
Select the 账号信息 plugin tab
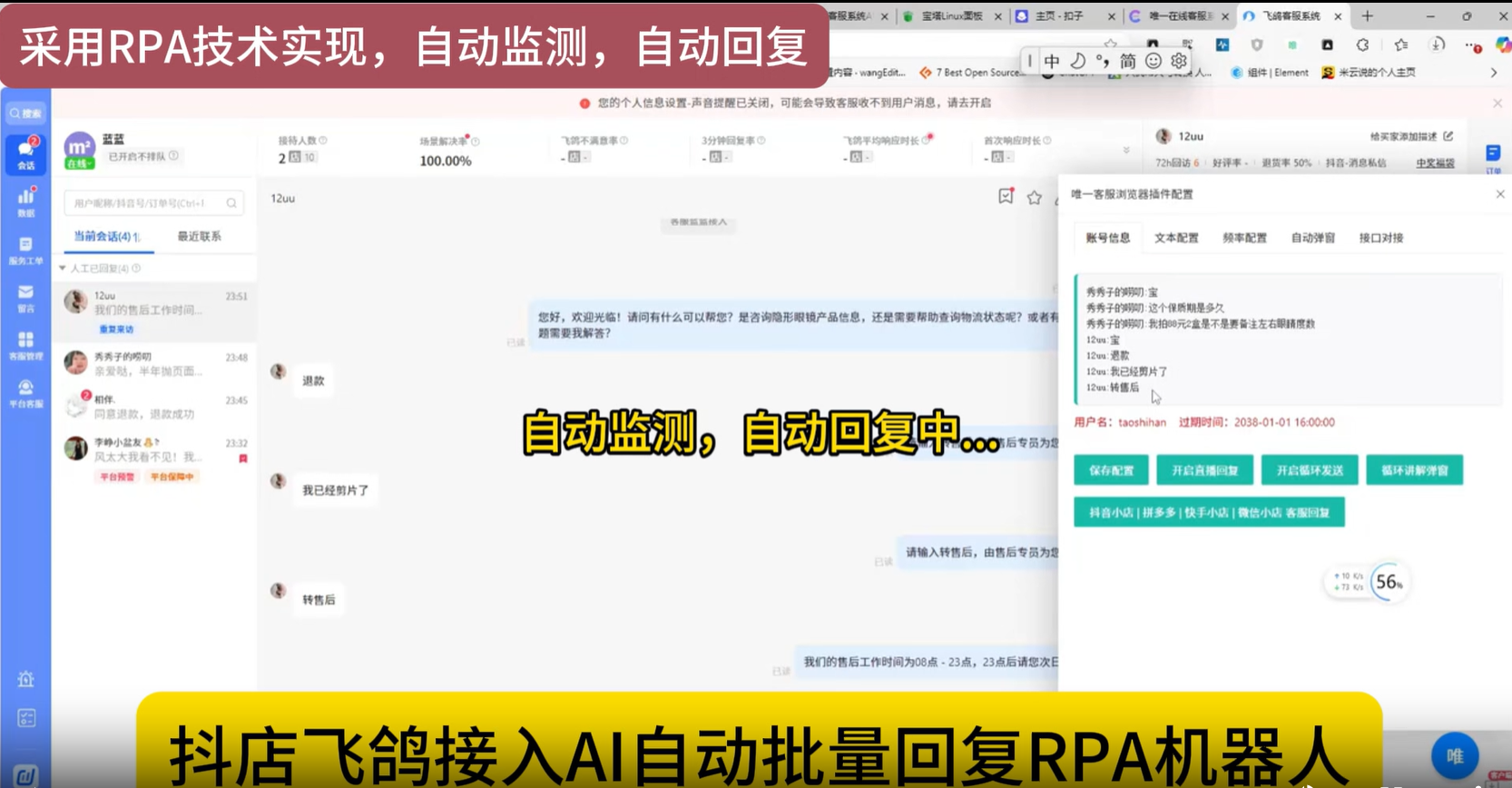click(x=1108, y=238)
